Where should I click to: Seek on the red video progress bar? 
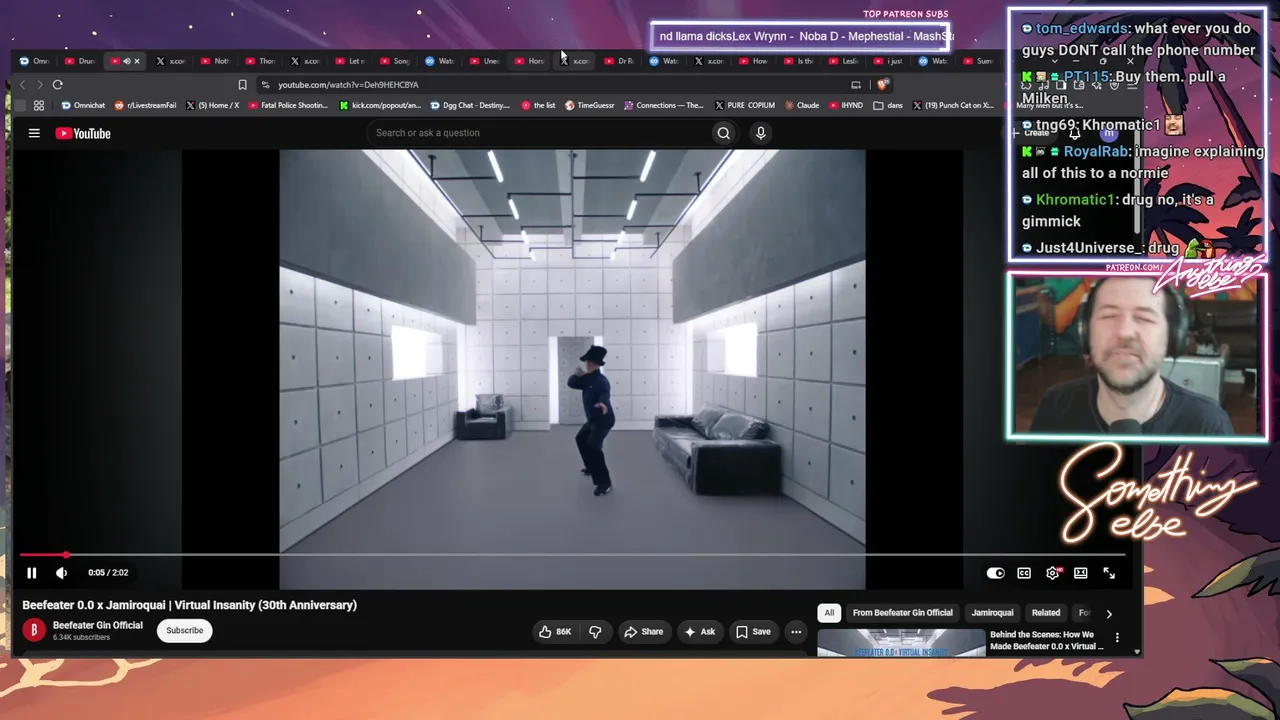572,554
